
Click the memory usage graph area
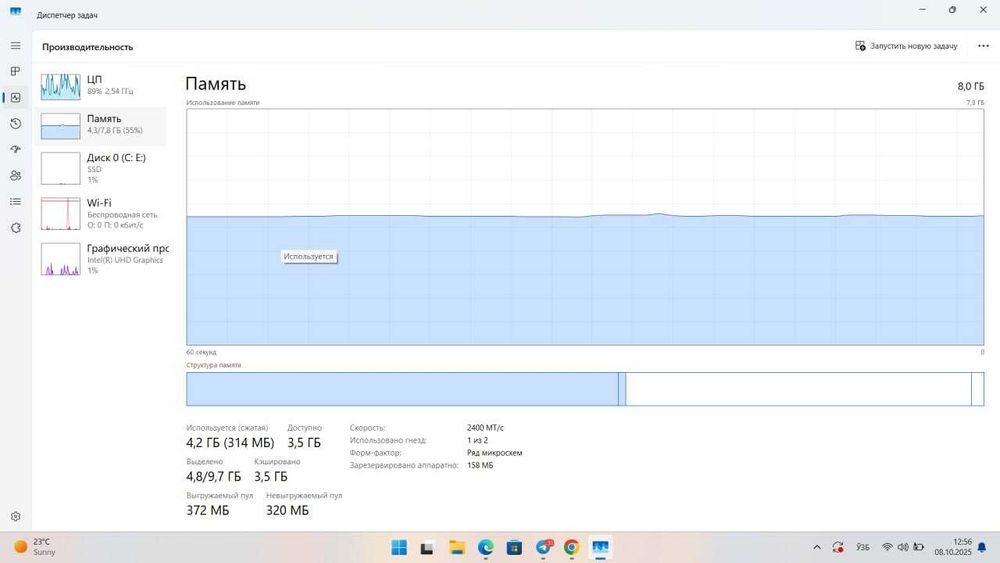click(585, 227)
